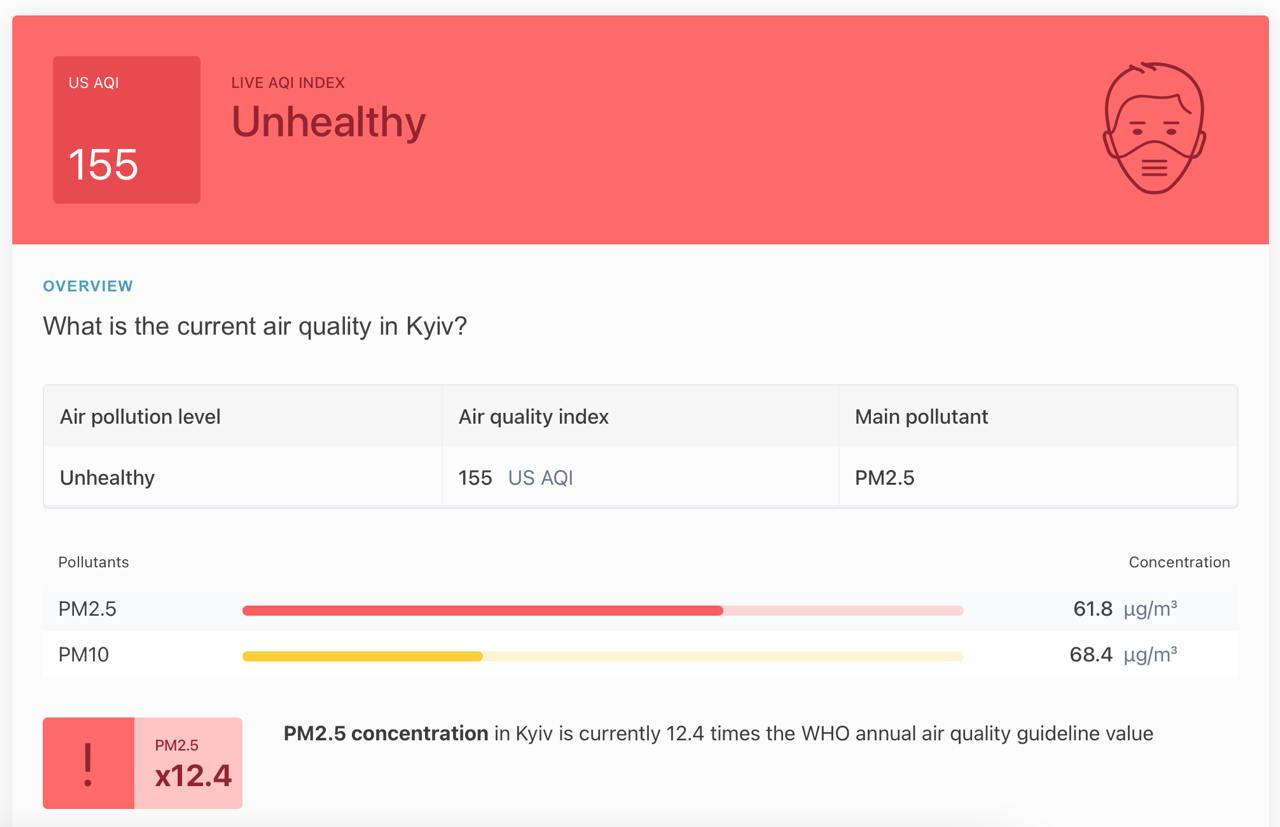Image resolution: width=1280 pixels, height=827 pixels.
Task: Click the OVERVIEW section label
Action: coord(88,286)
